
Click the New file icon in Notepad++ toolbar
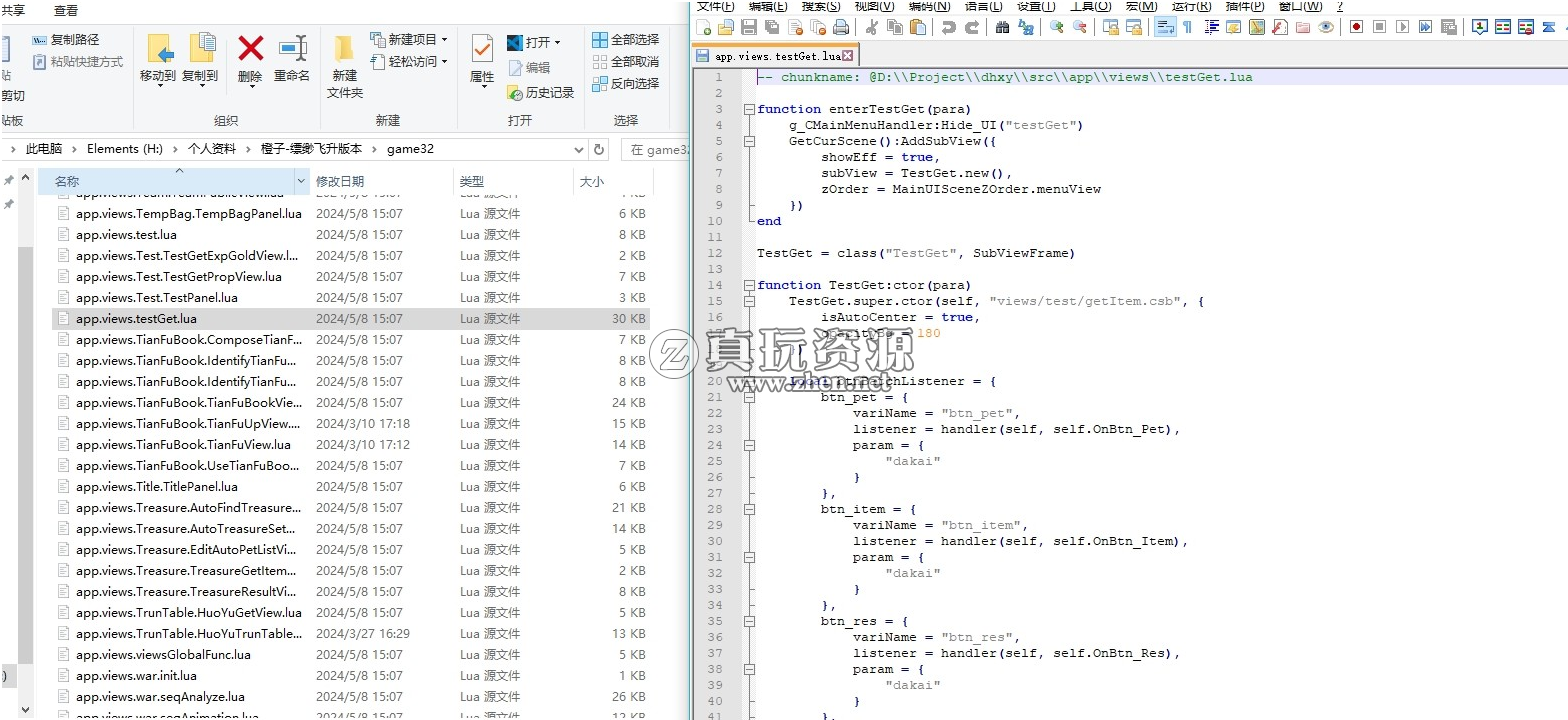point(703,27)
